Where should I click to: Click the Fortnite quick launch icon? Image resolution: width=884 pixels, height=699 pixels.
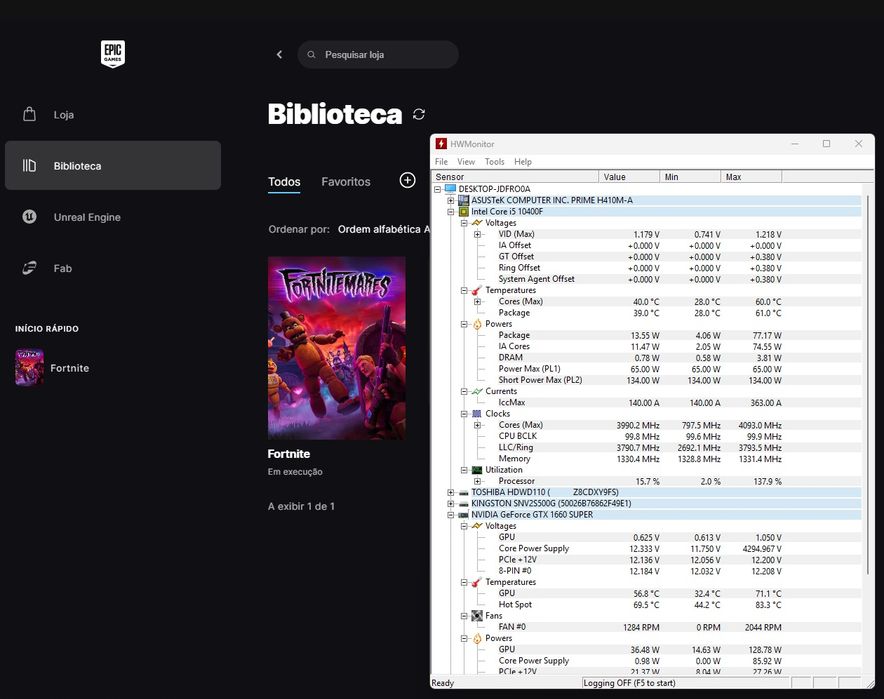click(29, 368)
